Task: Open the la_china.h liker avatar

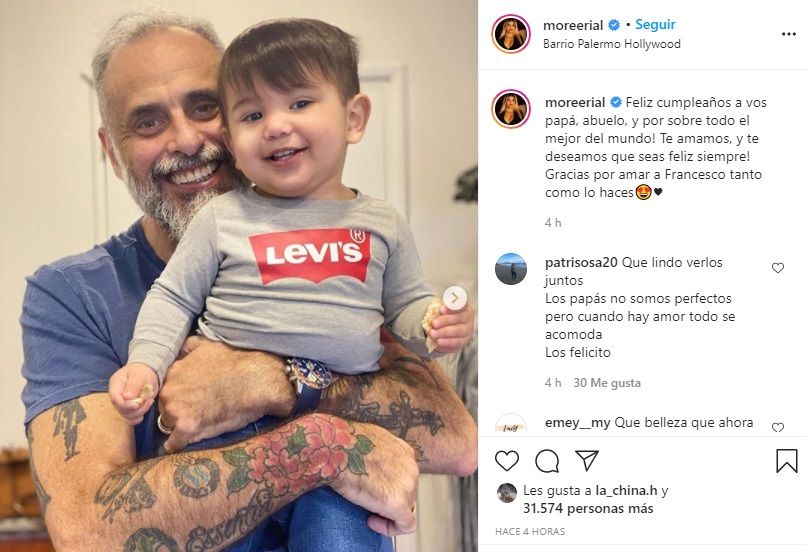Action: [507, 493]
